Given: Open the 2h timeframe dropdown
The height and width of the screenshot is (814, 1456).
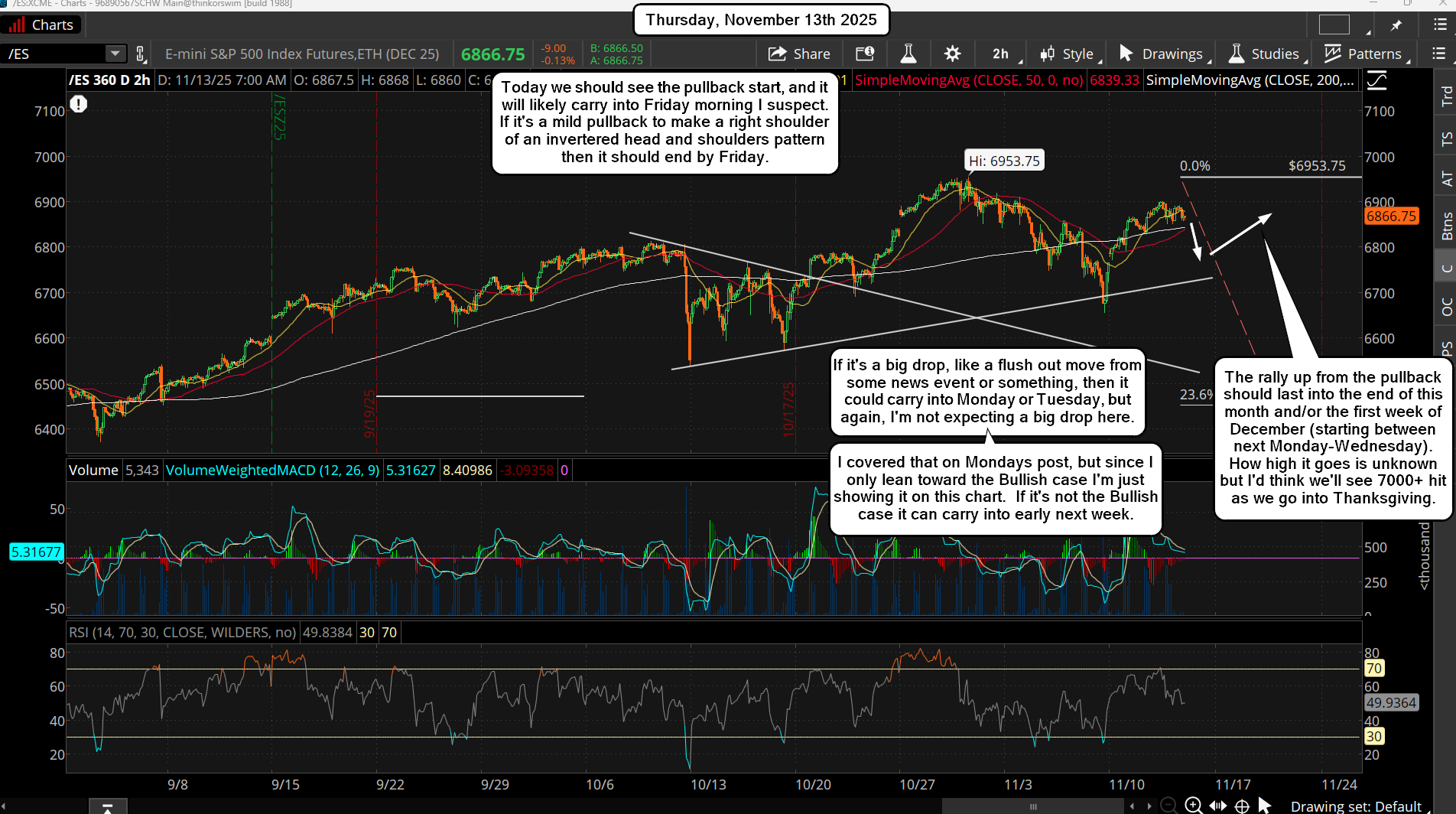Looking at the screenshot, I should 1000,54.
